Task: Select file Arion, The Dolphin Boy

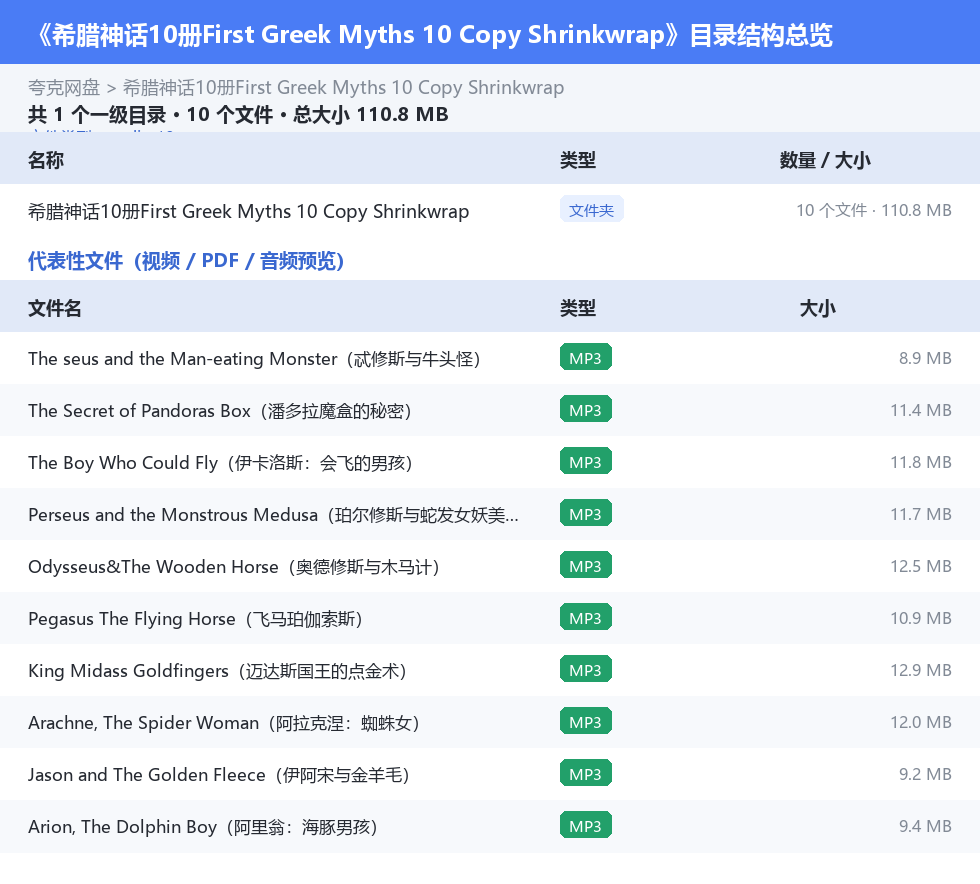Action: pos(203,826)
